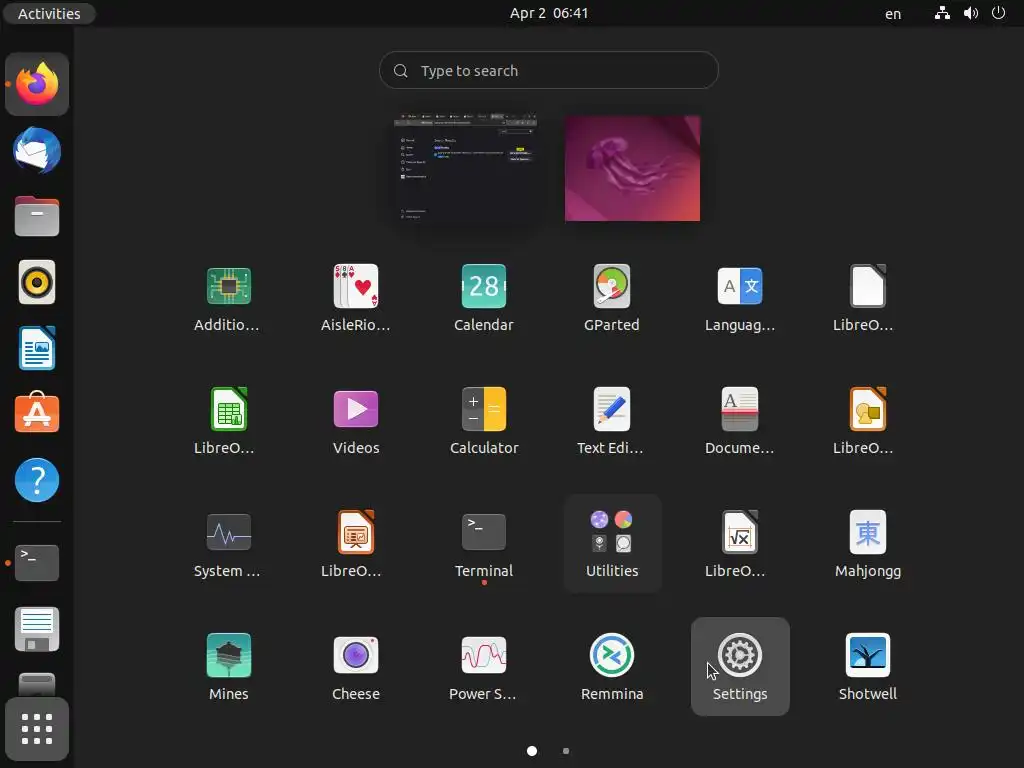Open Text Editor app

(612, 409)
